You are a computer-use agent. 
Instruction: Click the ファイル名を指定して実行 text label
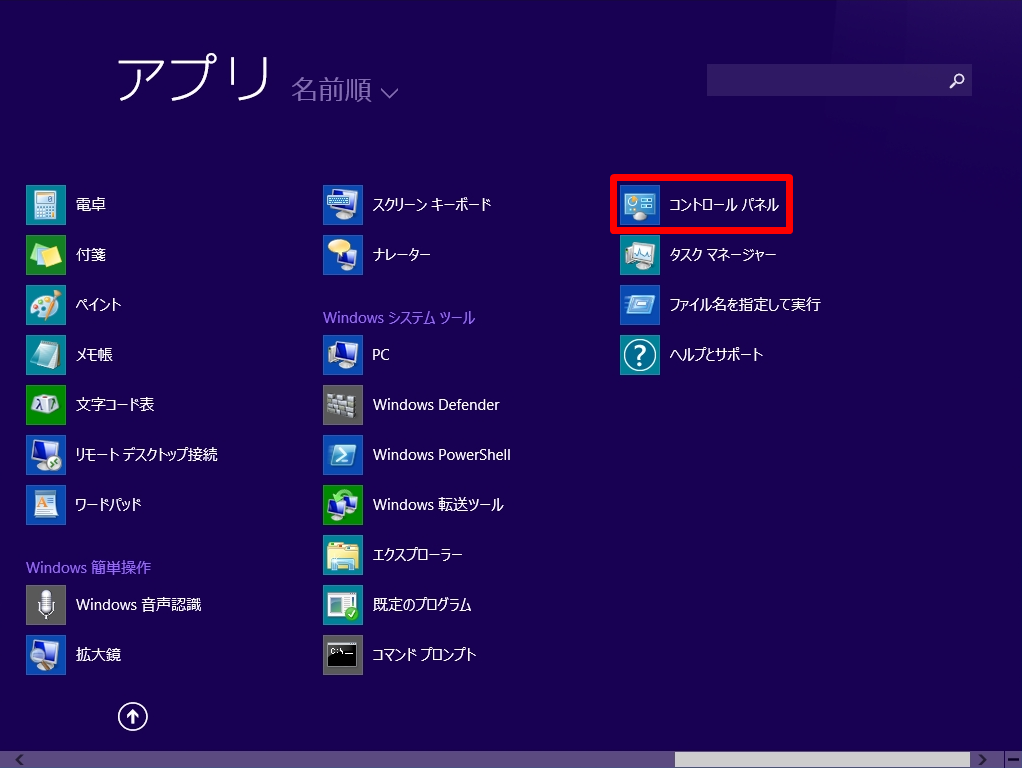745,304
